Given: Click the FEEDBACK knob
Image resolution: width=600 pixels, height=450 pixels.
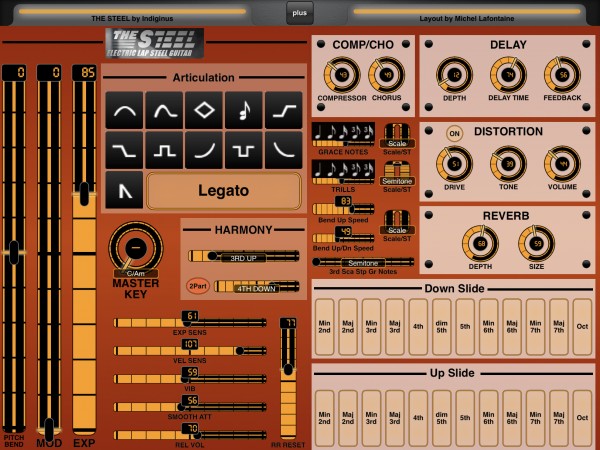Looking at the screenshot, I should [x=562, y=75].
